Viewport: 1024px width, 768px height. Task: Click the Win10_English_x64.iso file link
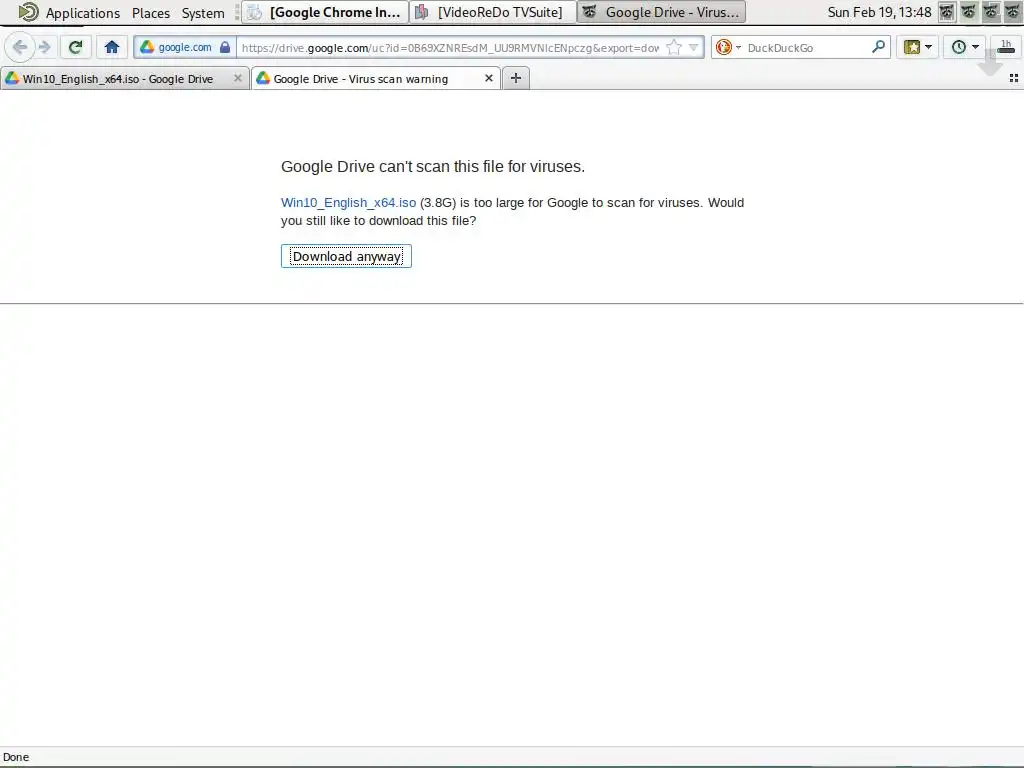348,202
